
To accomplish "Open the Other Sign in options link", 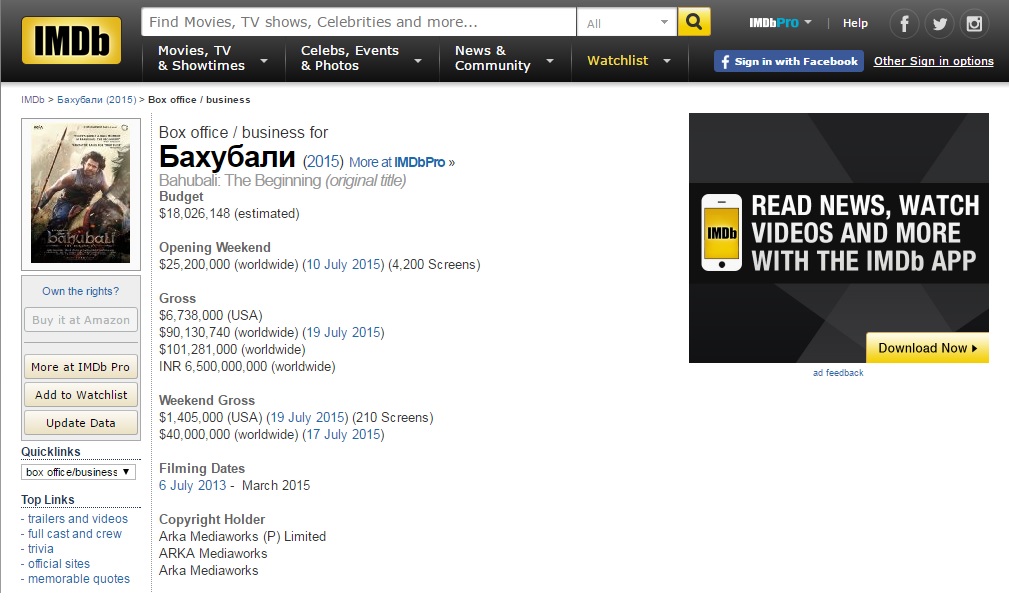I will (x=933, y=61).
